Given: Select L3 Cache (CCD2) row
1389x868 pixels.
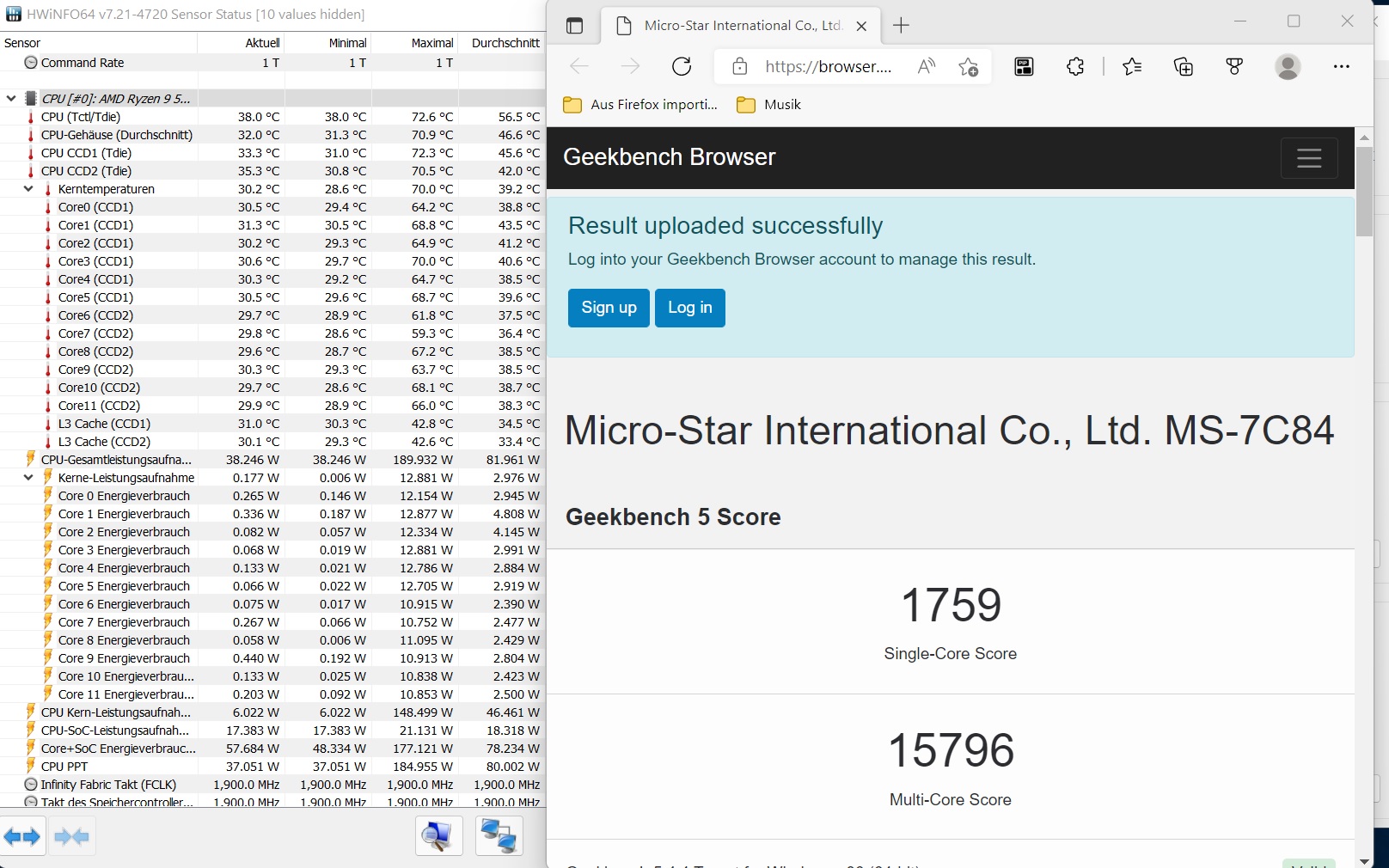Looking at the screenshot, I should coord(272,442).
